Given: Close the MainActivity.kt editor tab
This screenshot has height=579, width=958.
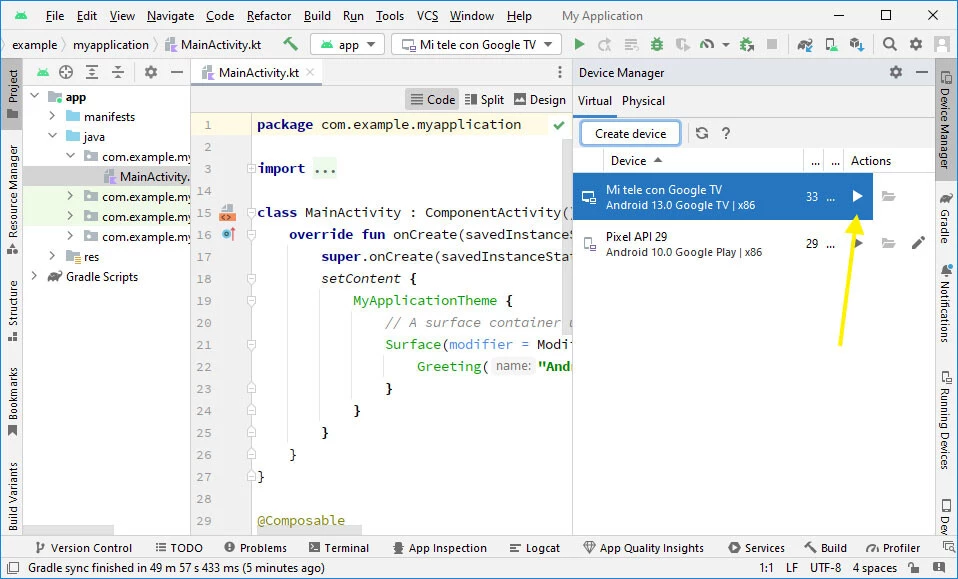Looking at the screenshot, I should (310, 72).
